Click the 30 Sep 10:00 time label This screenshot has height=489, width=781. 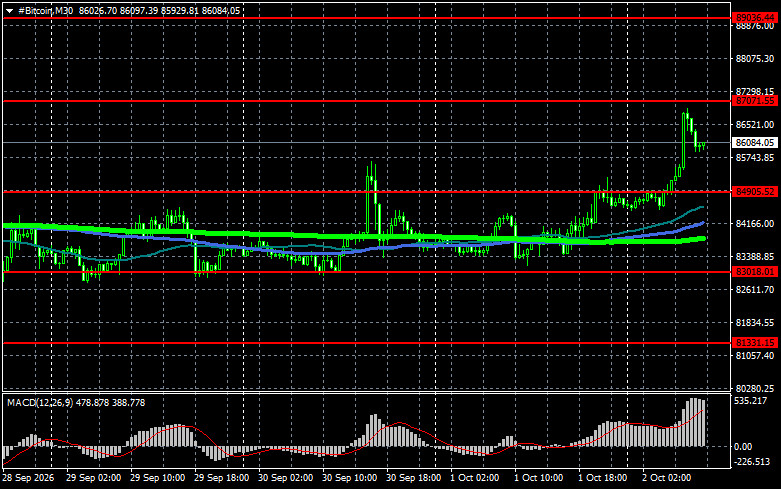click(350, 478)
